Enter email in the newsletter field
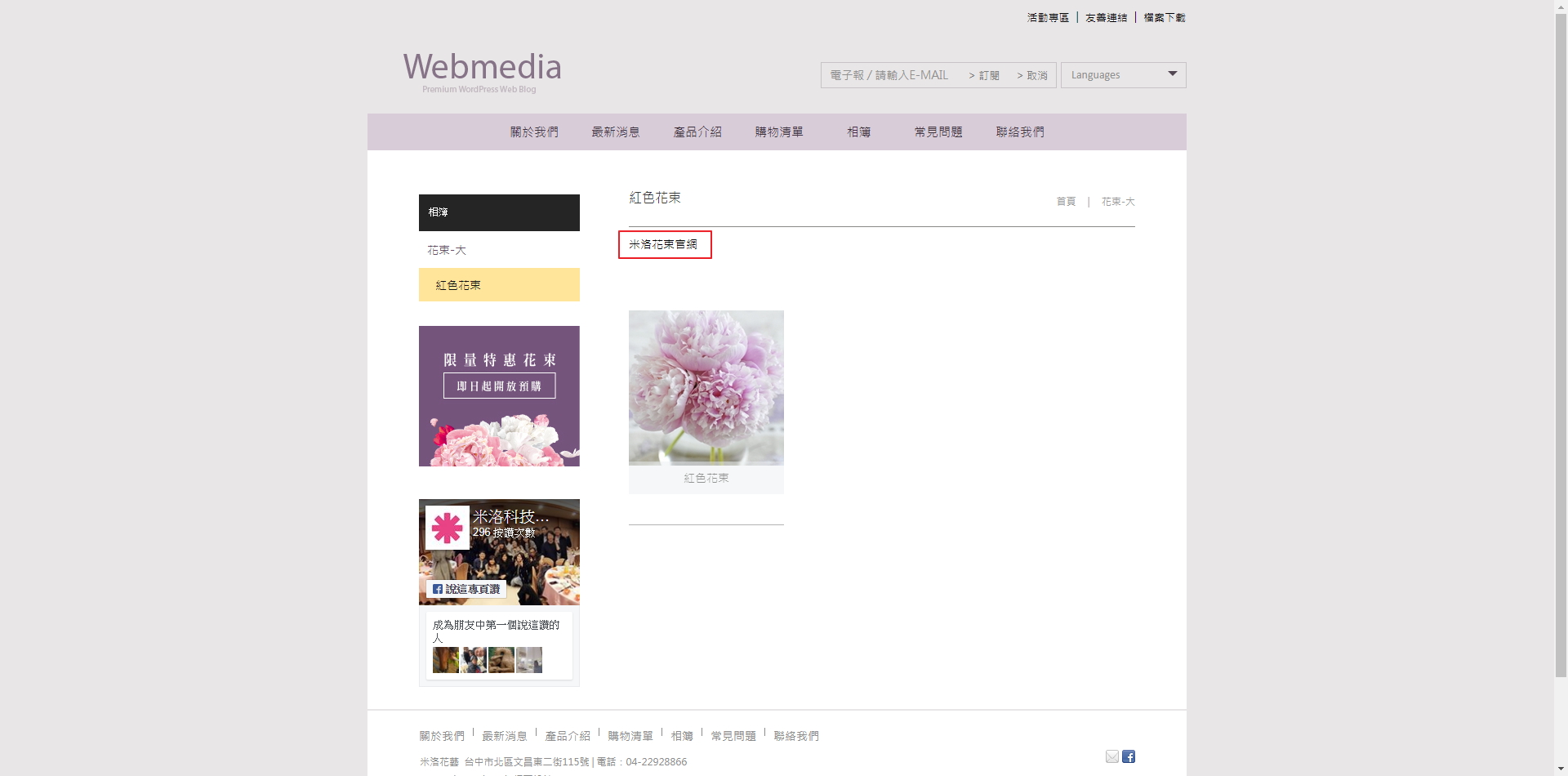The height and width of the screenshot is (776, 1568). point(890,75)
